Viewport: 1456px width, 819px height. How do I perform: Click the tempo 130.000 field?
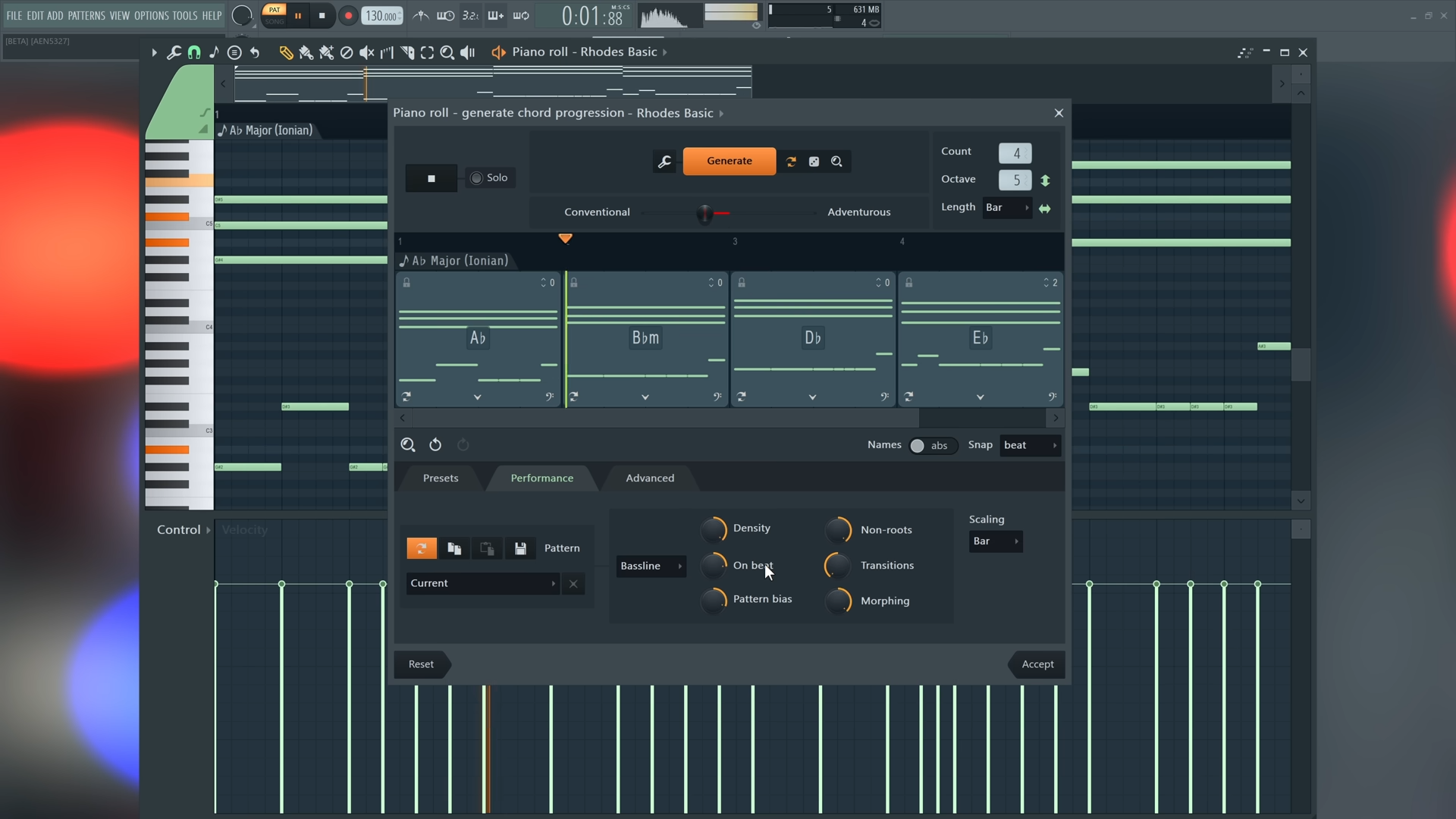click(x=382, y=16)
